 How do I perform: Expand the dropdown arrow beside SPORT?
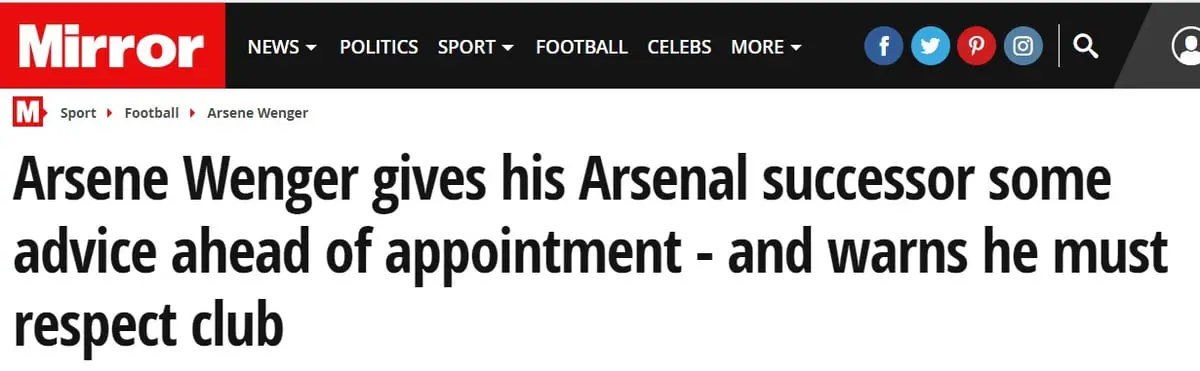[x=508, y=48]
